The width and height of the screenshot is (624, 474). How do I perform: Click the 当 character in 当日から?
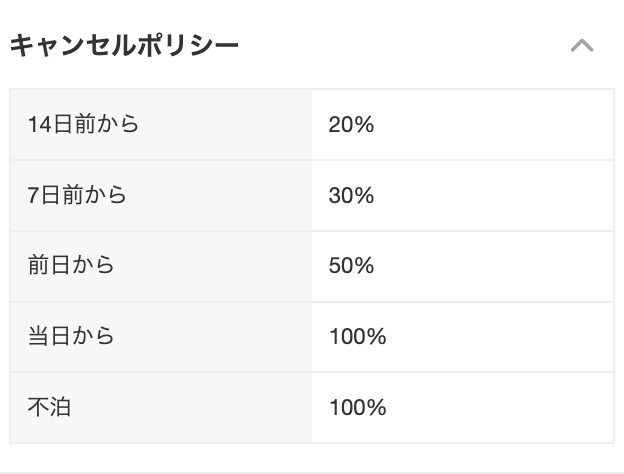(x=39, y=336)
